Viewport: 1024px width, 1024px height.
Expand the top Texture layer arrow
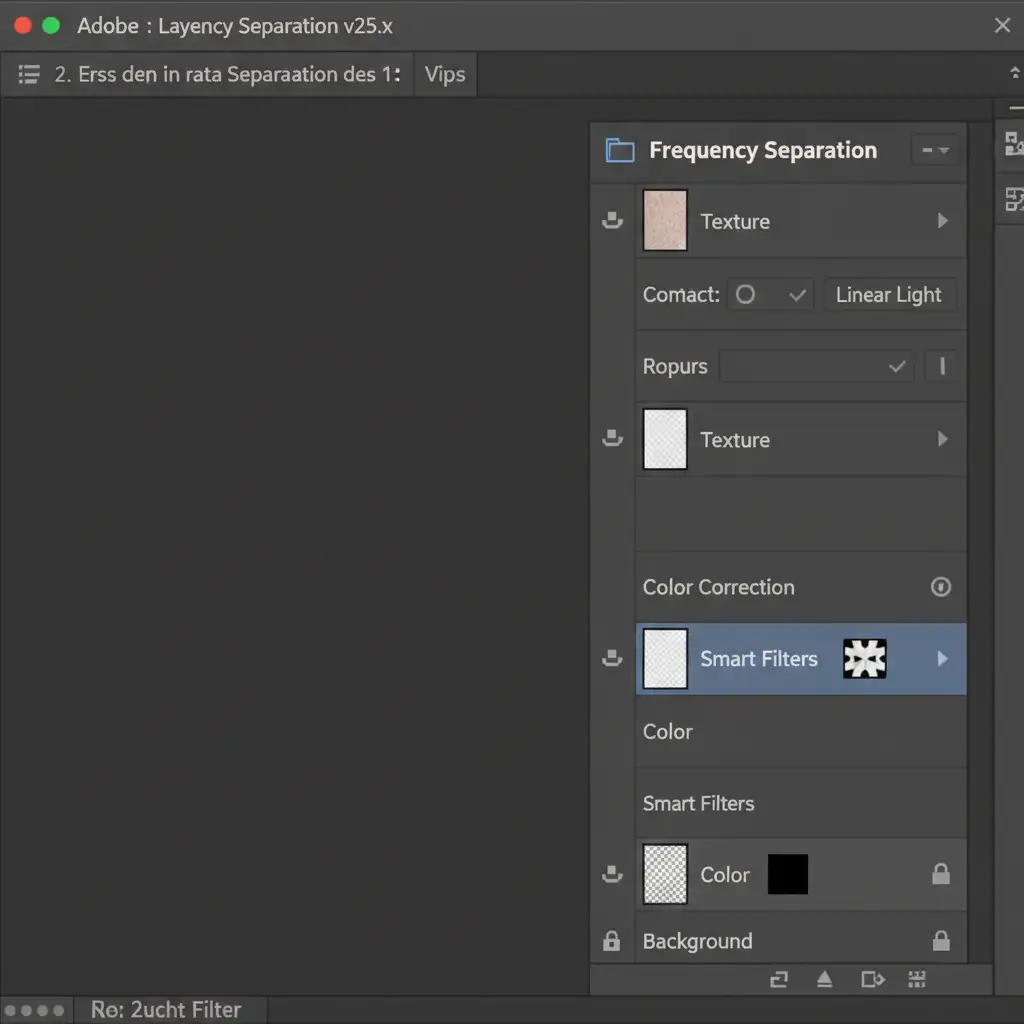942,221
